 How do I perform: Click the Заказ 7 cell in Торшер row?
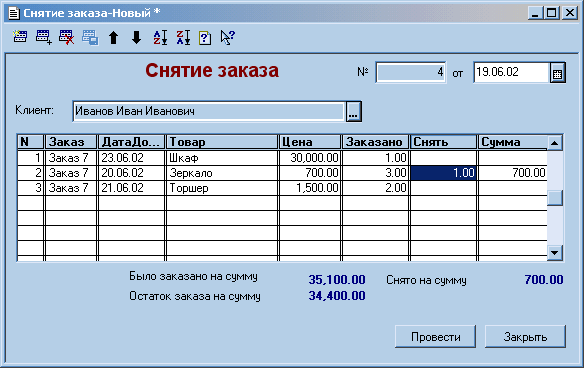[71, 188]
